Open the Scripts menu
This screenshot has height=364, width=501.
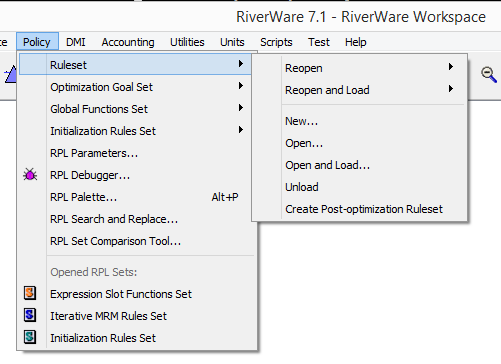pos(276,42)
